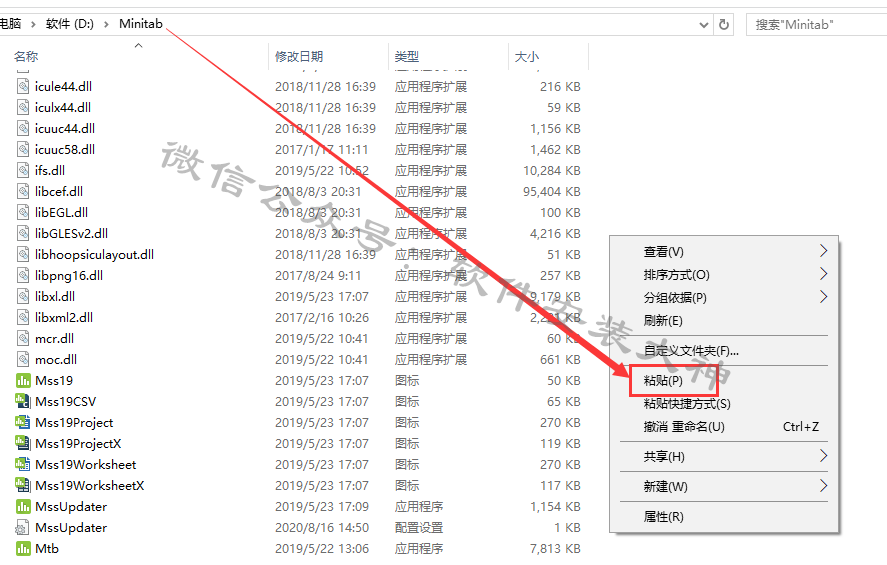Open the address bar history dropdown
Viewport: 887px width, 565px height.
704,25
